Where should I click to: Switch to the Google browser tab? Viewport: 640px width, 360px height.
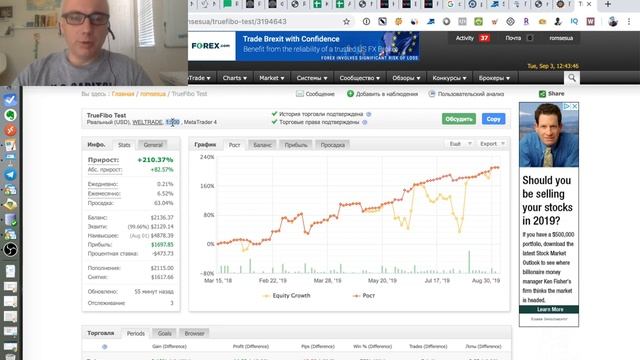click(455, 4)
